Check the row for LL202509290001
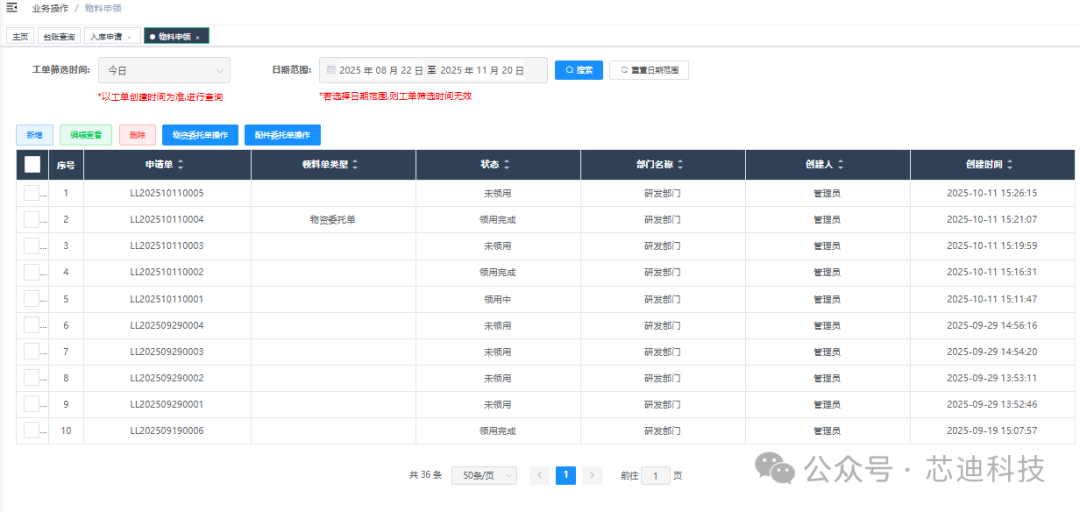 click(32, 404)
